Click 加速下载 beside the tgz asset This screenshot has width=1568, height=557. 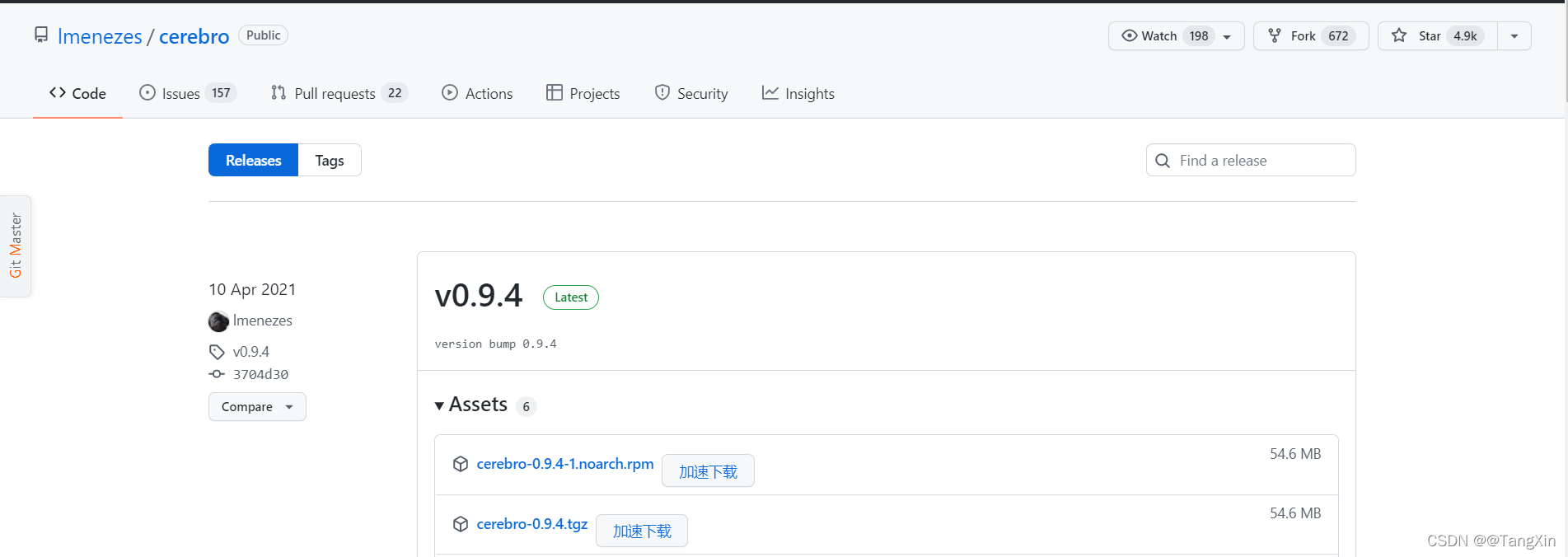coord(642,531)
